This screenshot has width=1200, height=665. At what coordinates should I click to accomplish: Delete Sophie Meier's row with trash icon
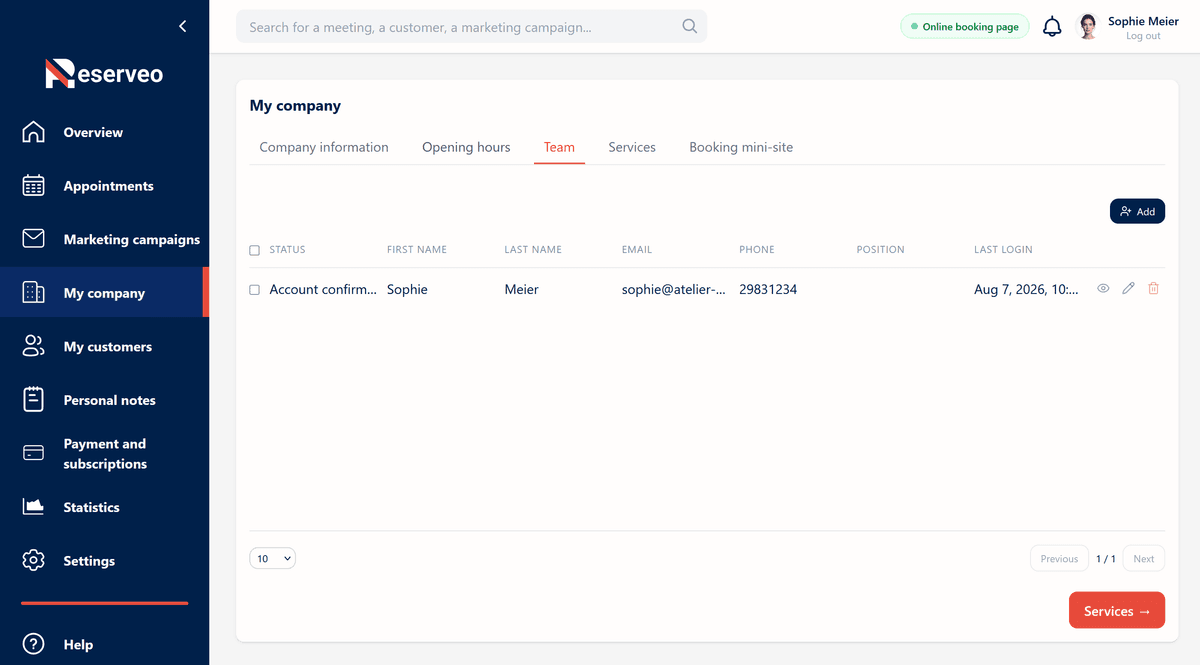tap(1154, 289)
